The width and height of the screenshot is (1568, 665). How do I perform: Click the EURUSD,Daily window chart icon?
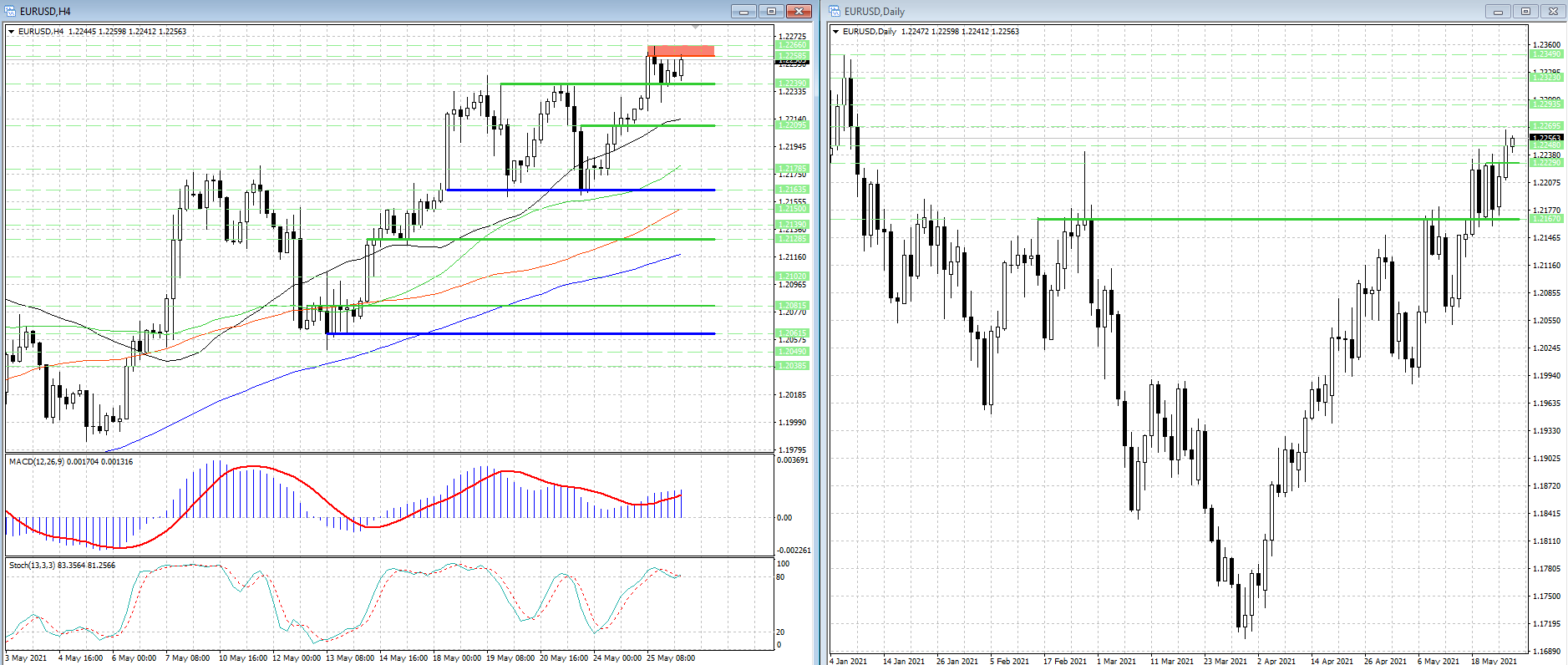click(835, 11)
